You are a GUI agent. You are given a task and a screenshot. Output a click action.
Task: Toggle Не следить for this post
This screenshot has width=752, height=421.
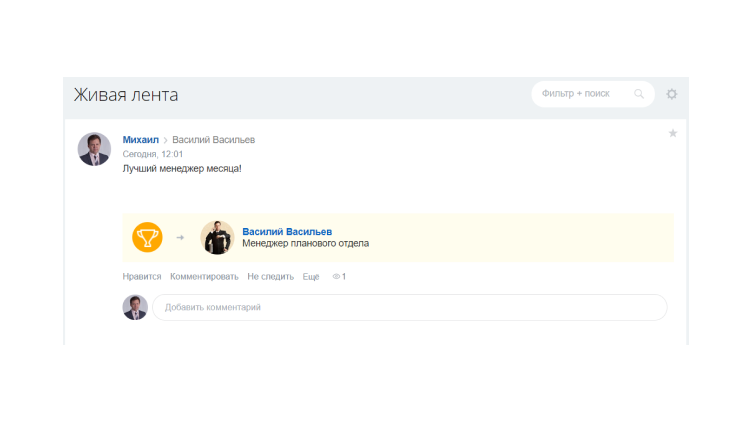(270, 277)
